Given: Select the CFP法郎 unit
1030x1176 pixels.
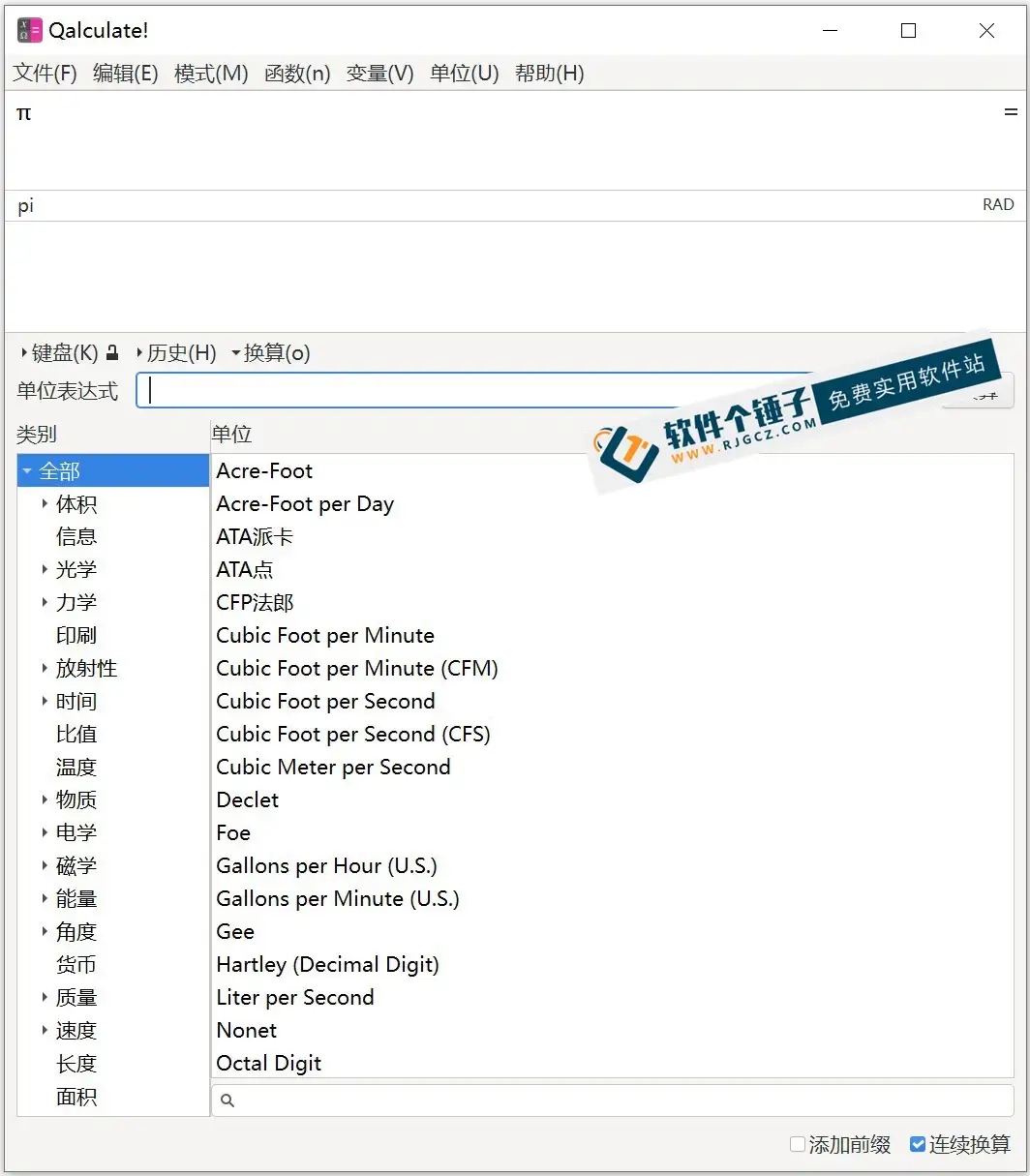Looking at the screenshot, I should [613, 603].
